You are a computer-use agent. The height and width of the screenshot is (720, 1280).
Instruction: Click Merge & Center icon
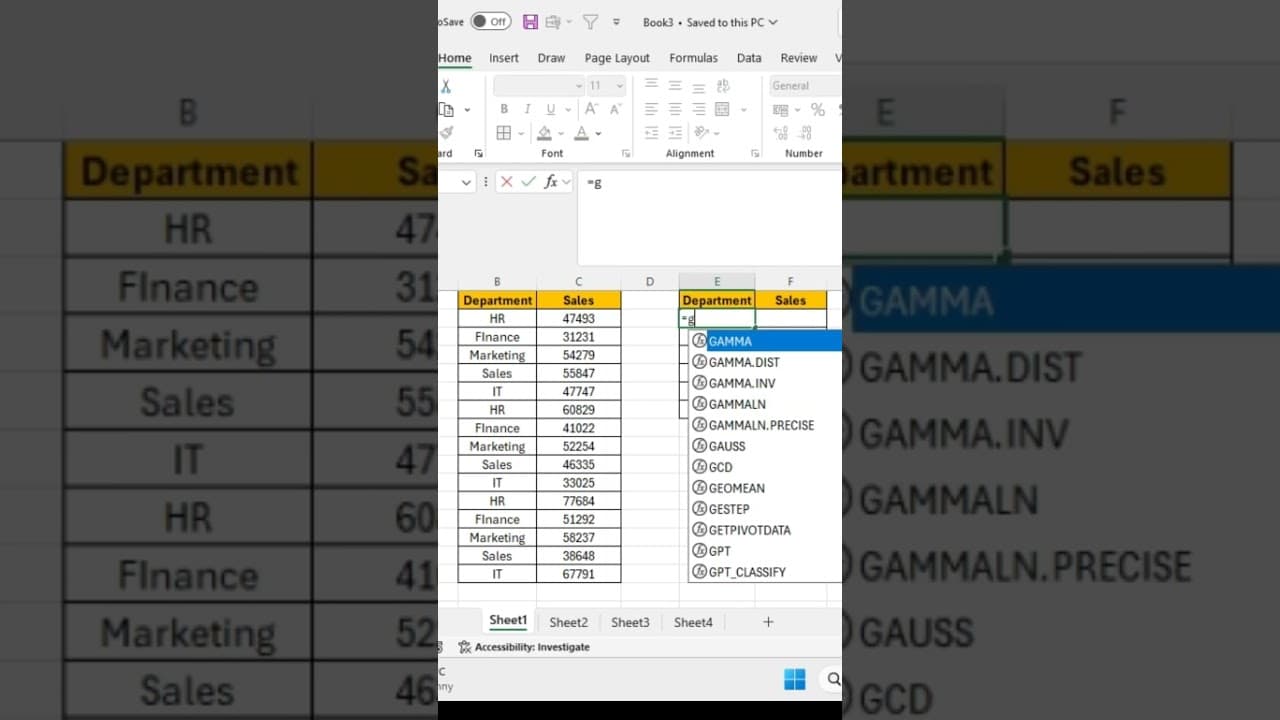[x=722, y=109]
